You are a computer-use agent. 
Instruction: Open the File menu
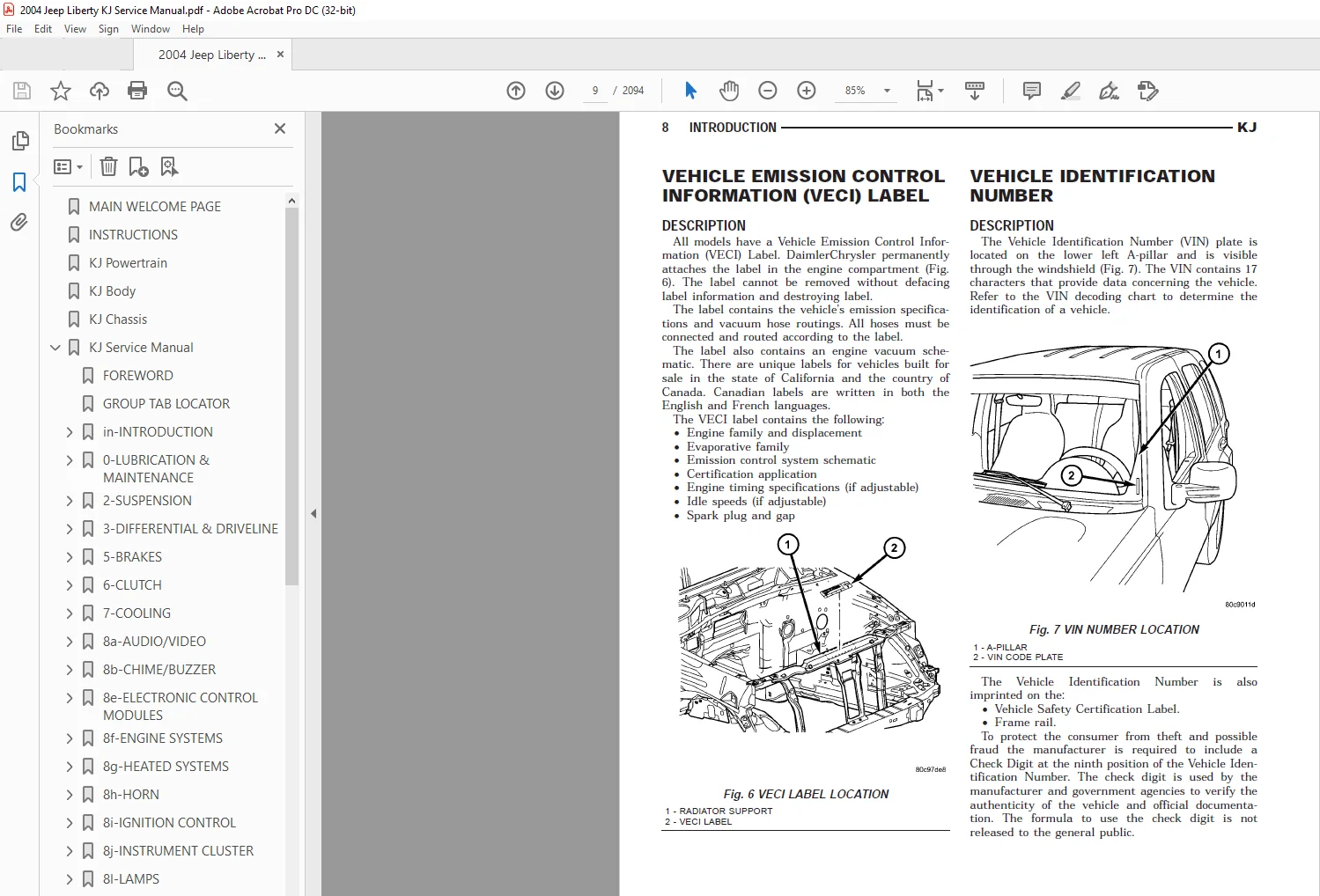pos(14,29)
